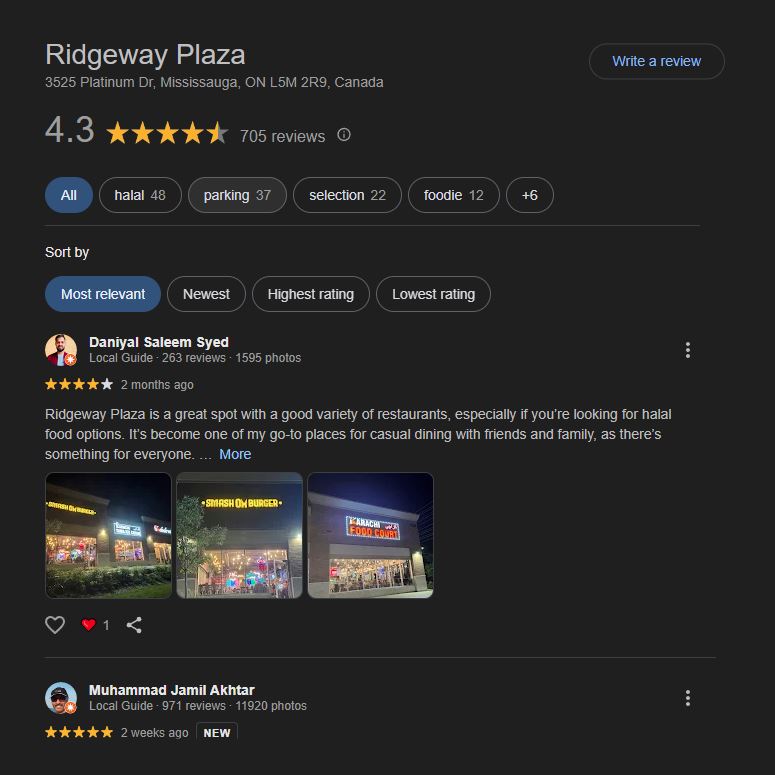The height and width of the screenshot is (775, 775).
Task: Open Muhammad Jamil Akhtar's profile avatar
Action: (x=61, y=698)
